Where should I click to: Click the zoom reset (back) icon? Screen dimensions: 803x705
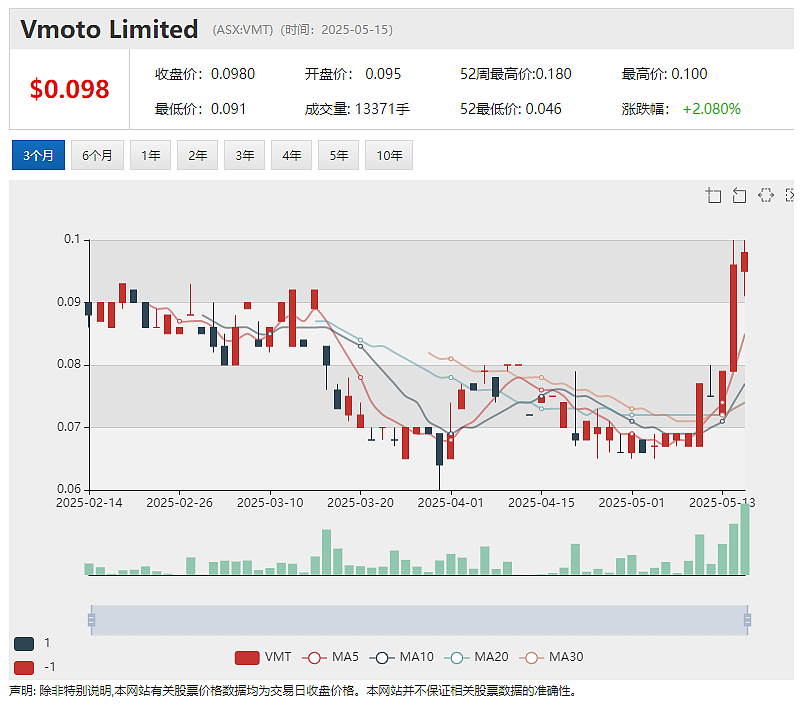pyautogui.click(x=739, y=195)
